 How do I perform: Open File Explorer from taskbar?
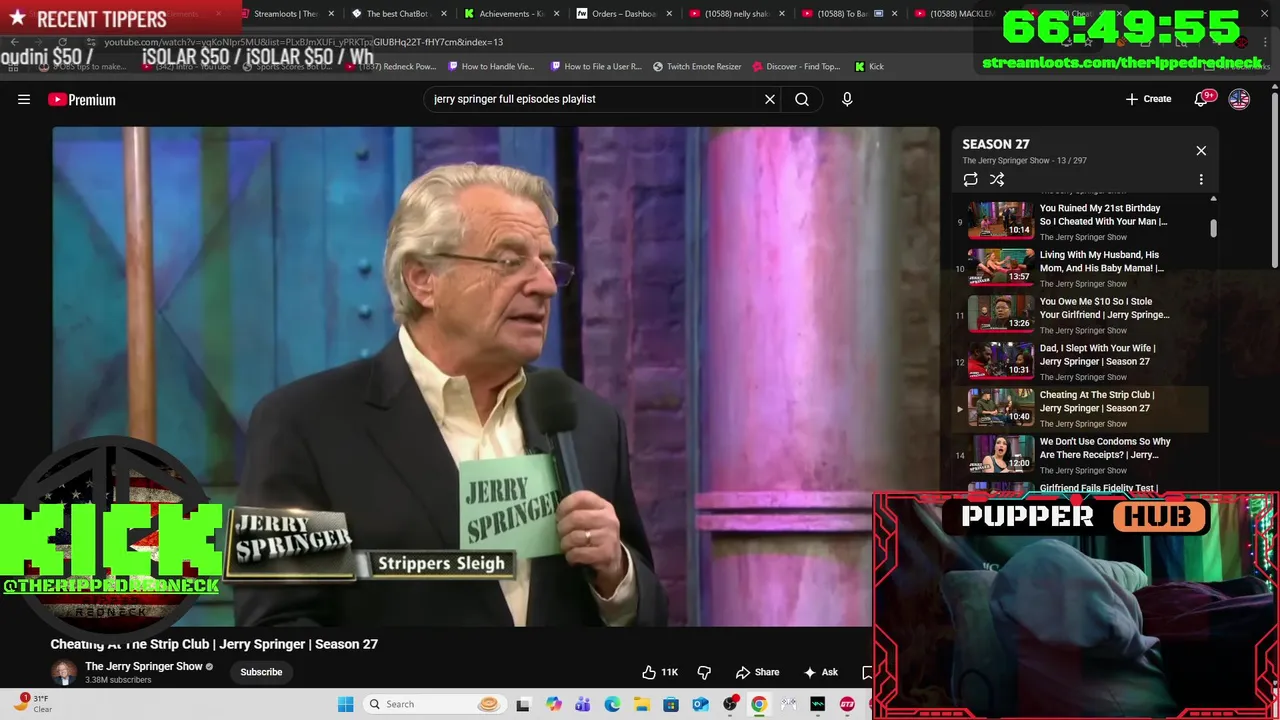click(x=641, y=704)
